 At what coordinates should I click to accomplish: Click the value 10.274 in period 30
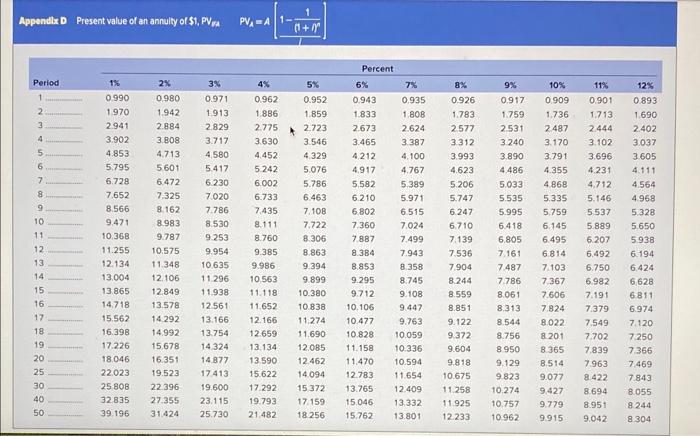click(x=505, y=390)
